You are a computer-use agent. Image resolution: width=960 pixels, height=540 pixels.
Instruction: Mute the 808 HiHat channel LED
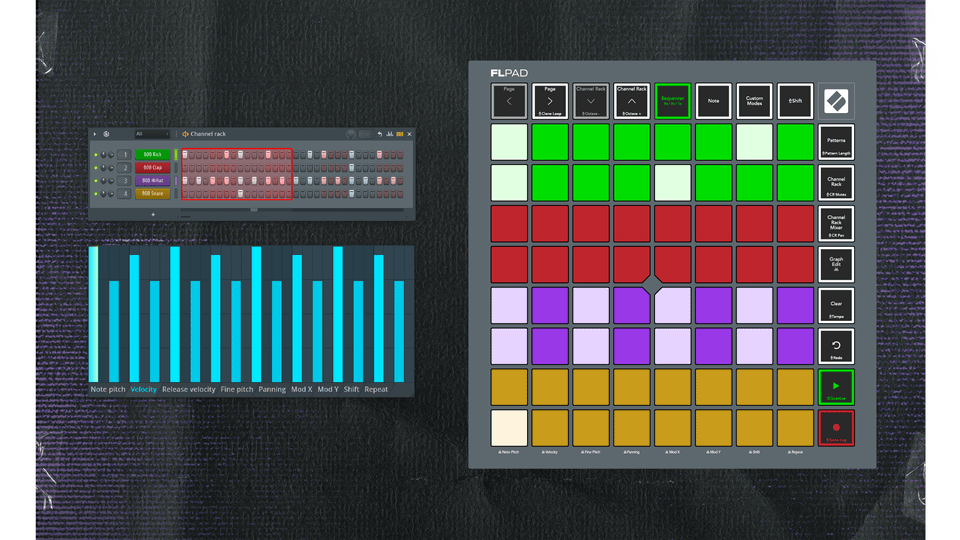tap(96, 181)
